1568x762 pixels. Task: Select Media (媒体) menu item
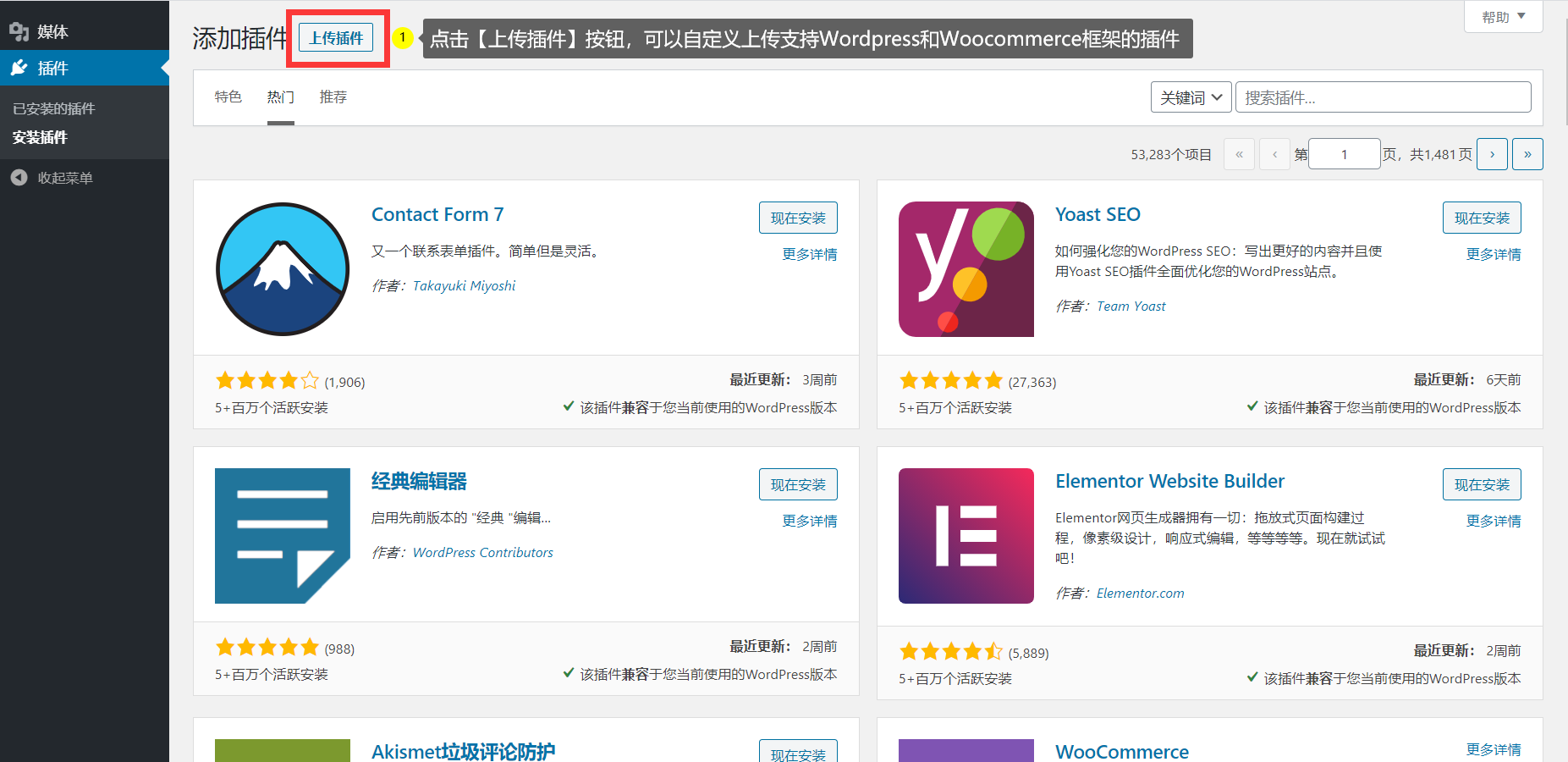point(52,32)
